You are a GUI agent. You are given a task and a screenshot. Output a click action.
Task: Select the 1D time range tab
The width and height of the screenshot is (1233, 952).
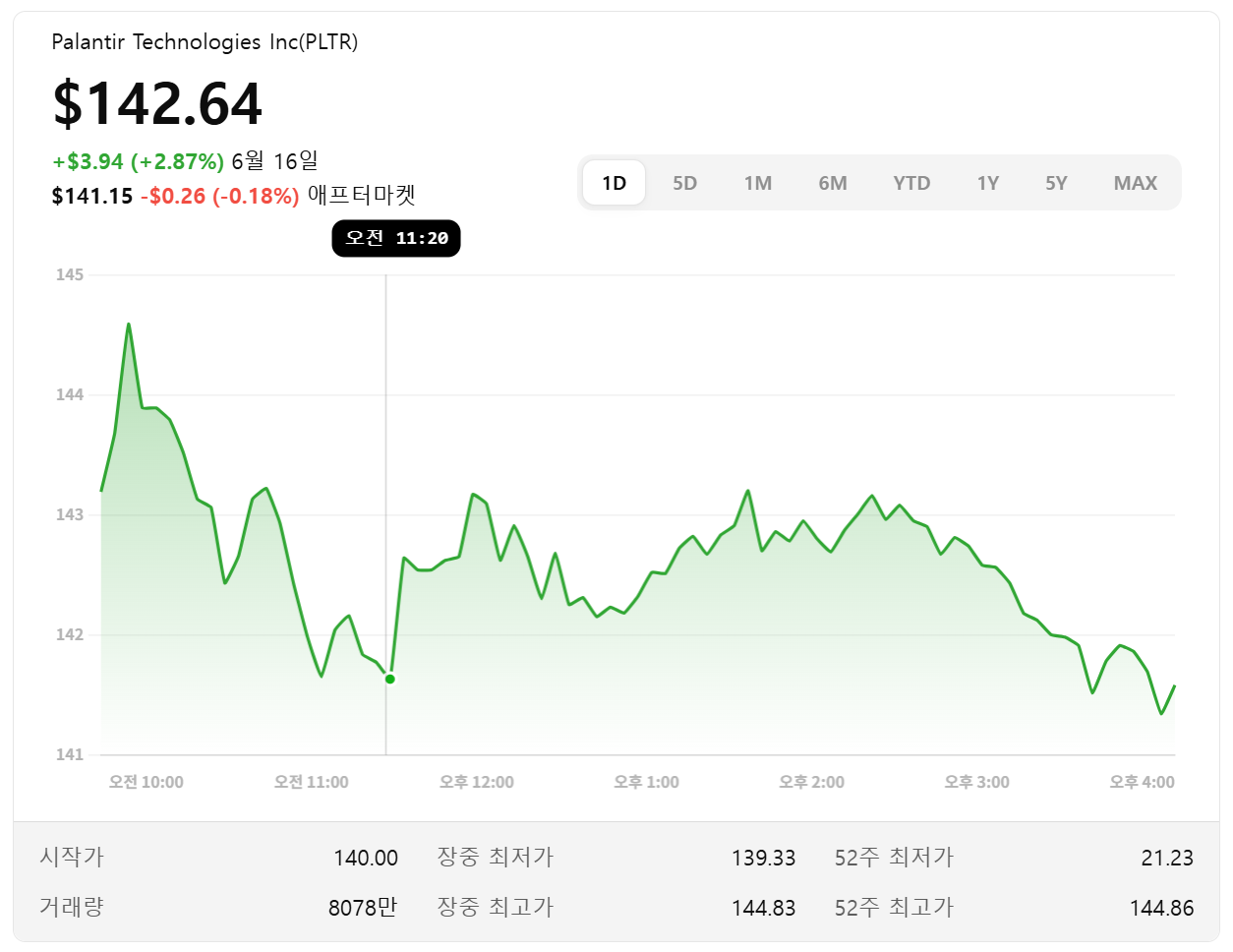tap(614, 182)
